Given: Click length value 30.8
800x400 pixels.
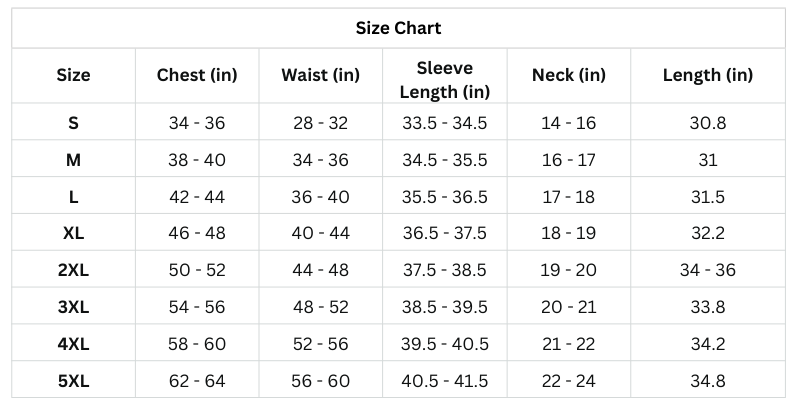Looking at the screenshot, I should [x=707, y=124].
